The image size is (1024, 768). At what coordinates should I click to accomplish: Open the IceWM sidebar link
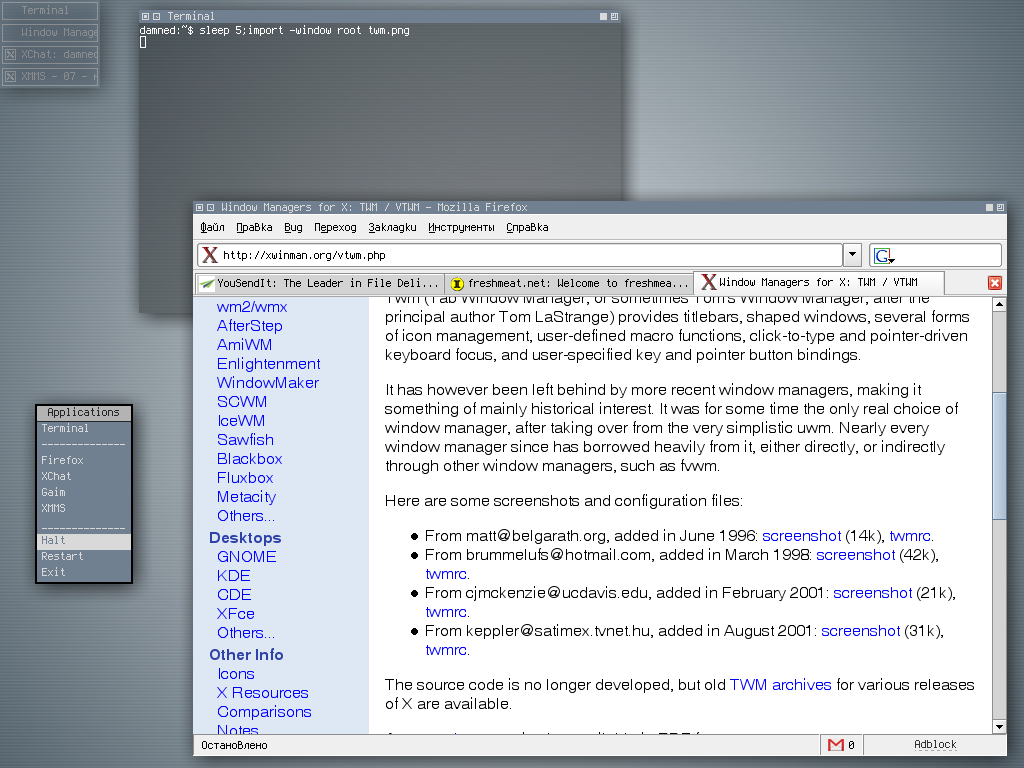241,421
